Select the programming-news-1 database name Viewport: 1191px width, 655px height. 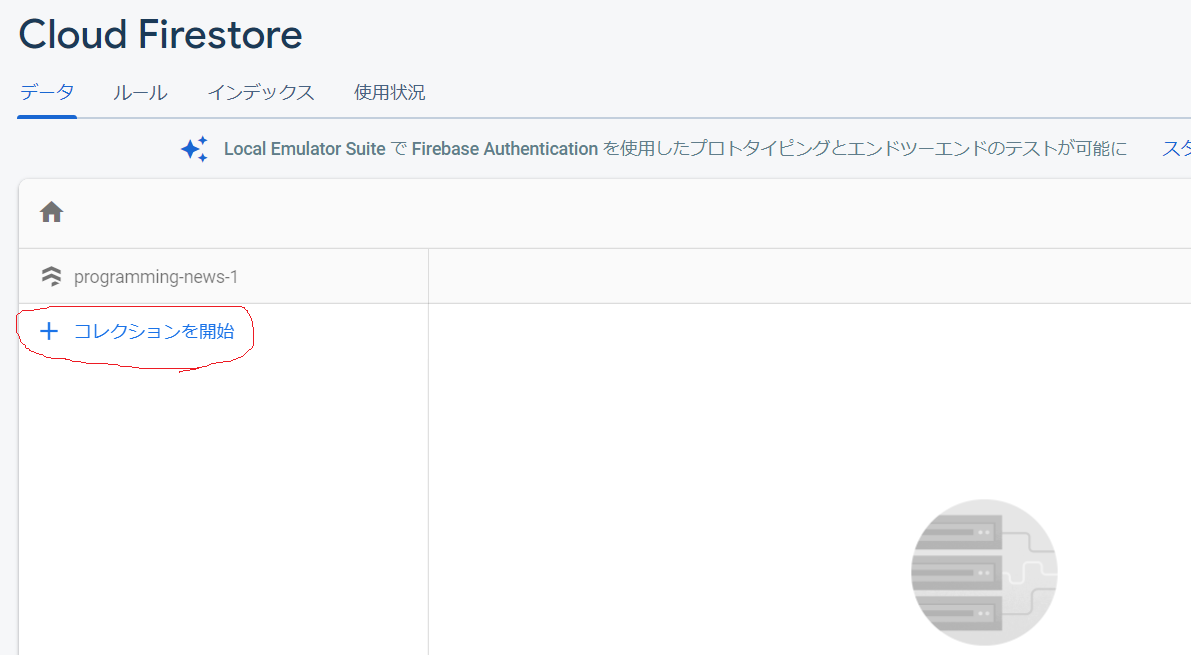point(156,277)
